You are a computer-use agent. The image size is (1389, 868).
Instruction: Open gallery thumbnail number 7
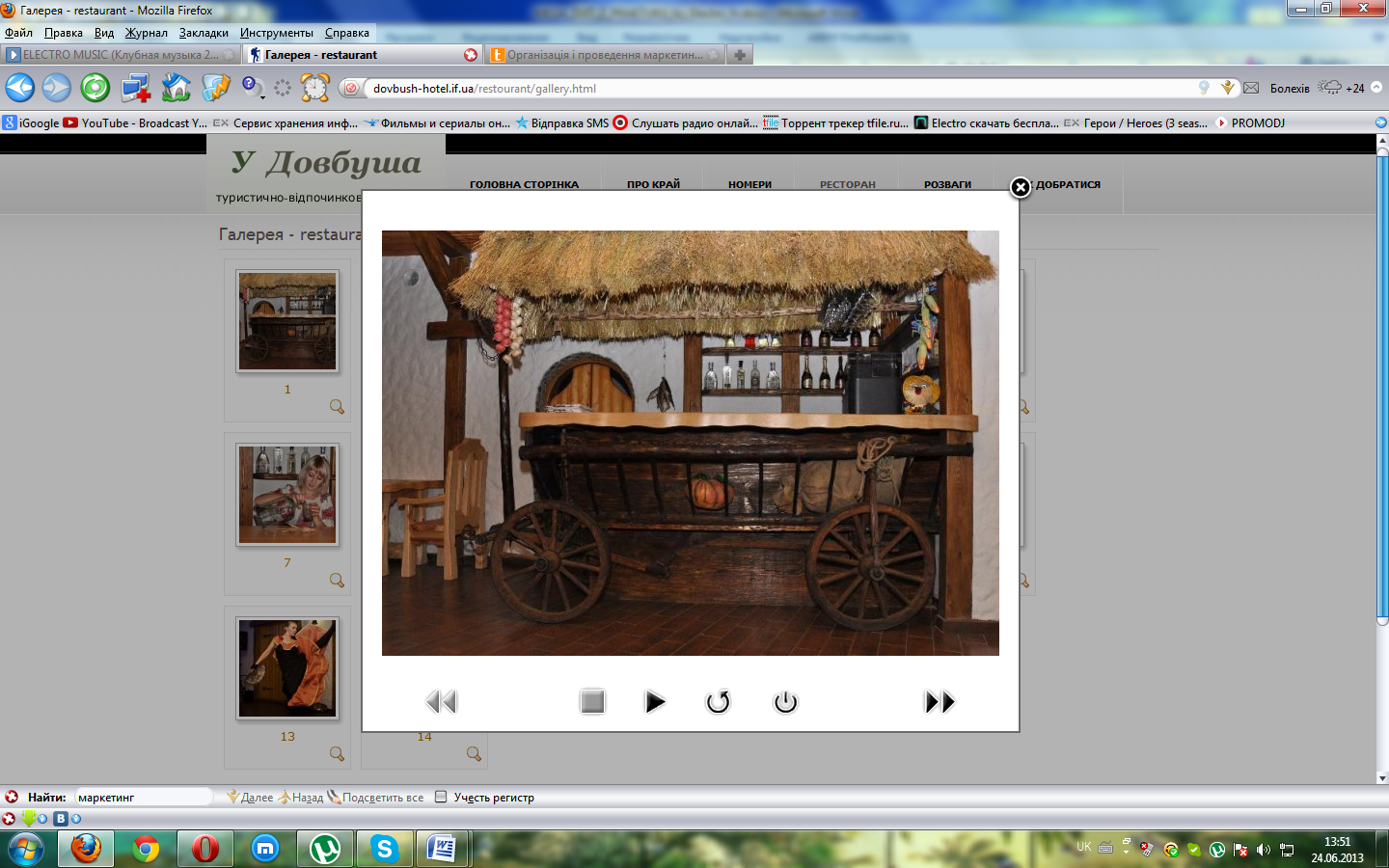(x=287, y=495)
